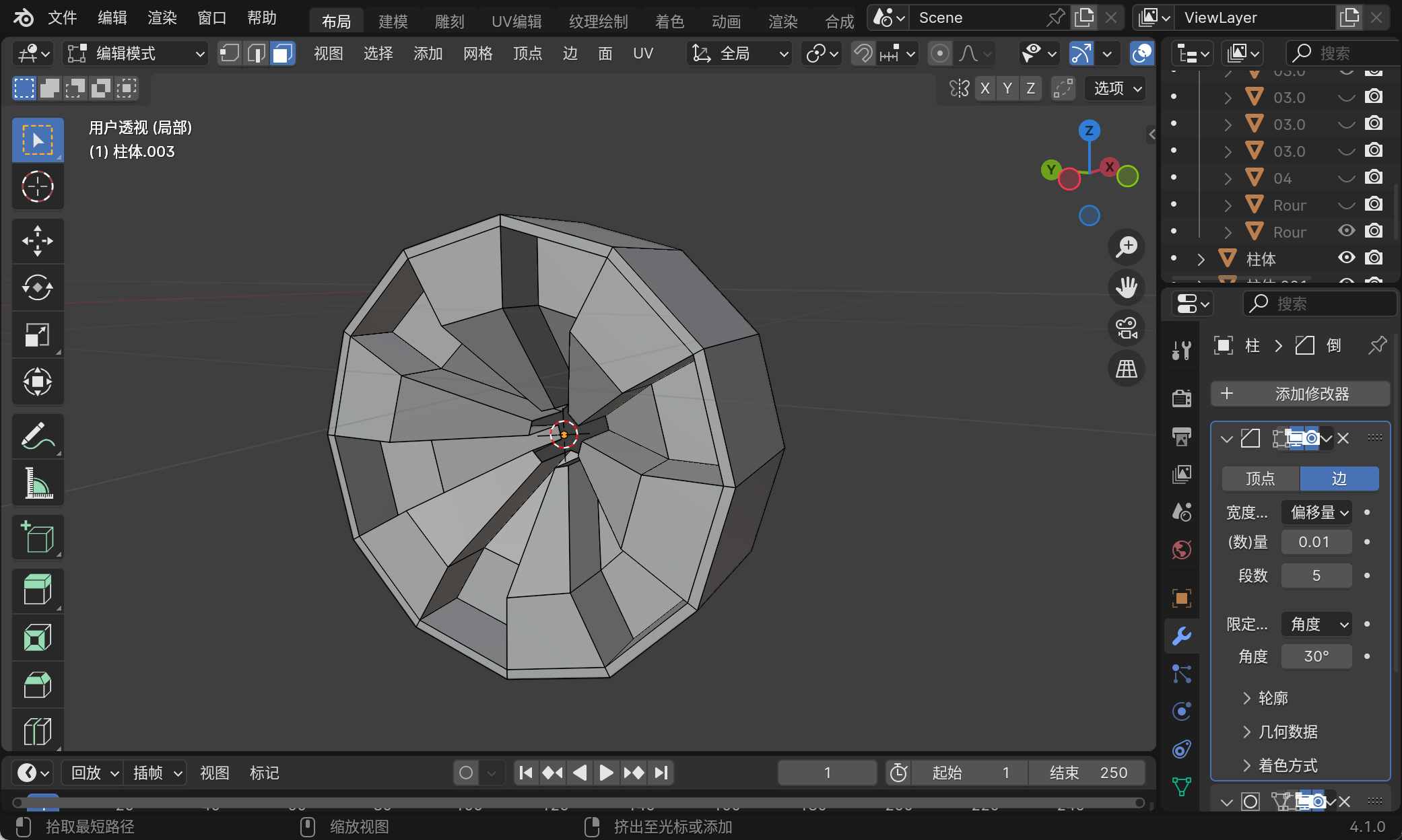Open the 偏移量 width type dropdown

point(1317,512)
